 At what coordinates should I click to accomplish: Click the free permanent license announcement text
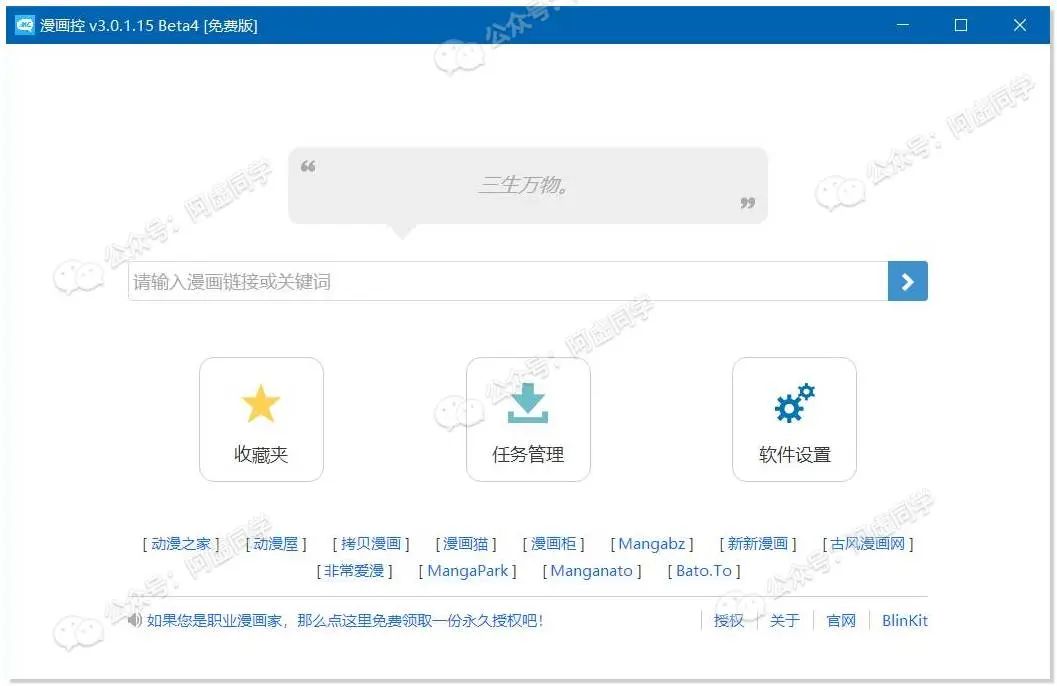point(344,621)
